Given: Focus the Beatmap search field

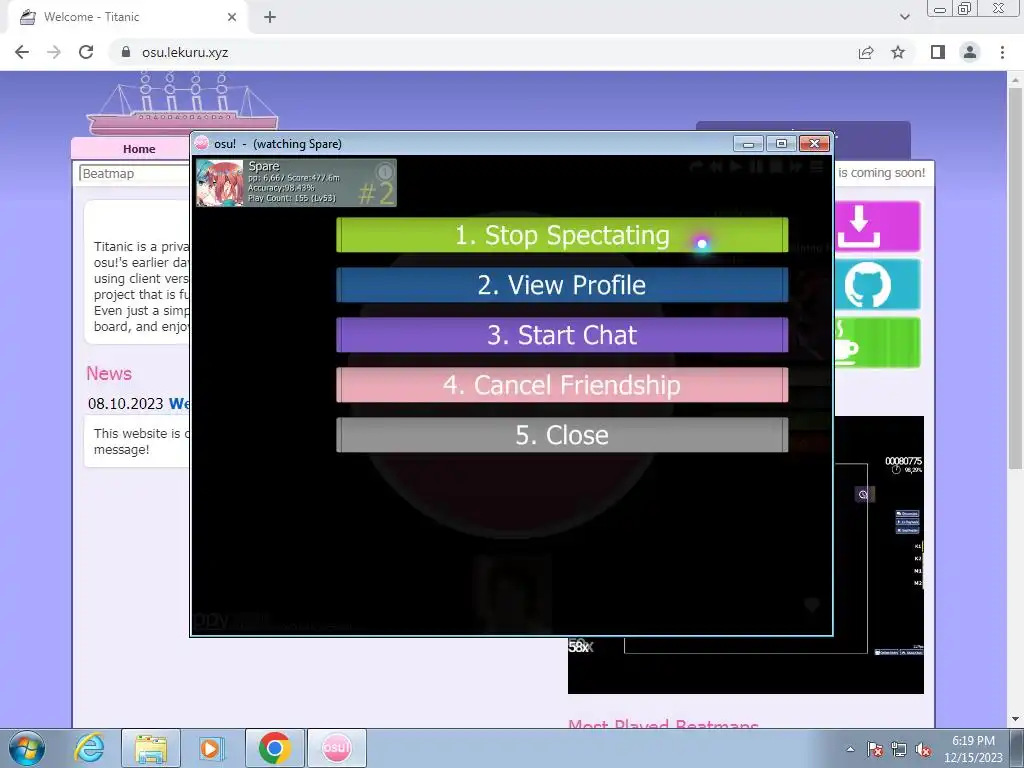Looking at the screenshot, I should (x=135, y=174).
